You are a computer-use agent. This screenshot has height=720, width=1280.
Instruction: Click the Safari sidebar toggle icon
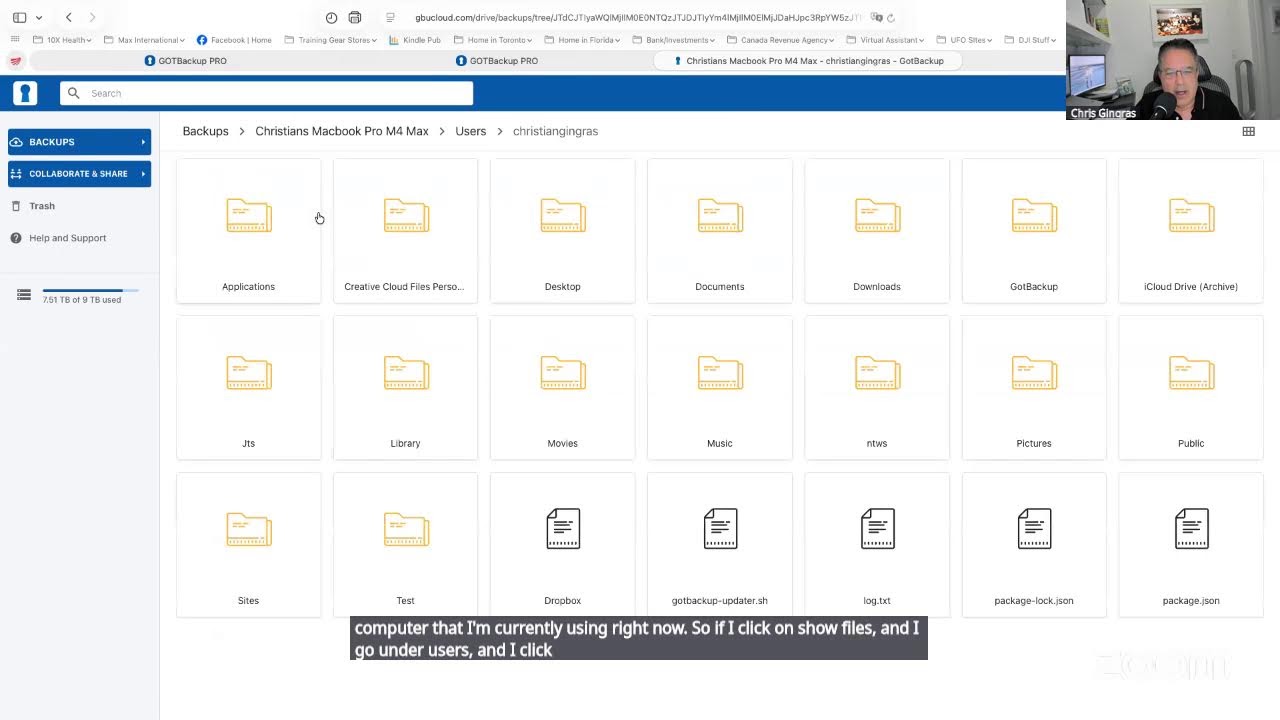pyautogui.click(x=19, y=17)
